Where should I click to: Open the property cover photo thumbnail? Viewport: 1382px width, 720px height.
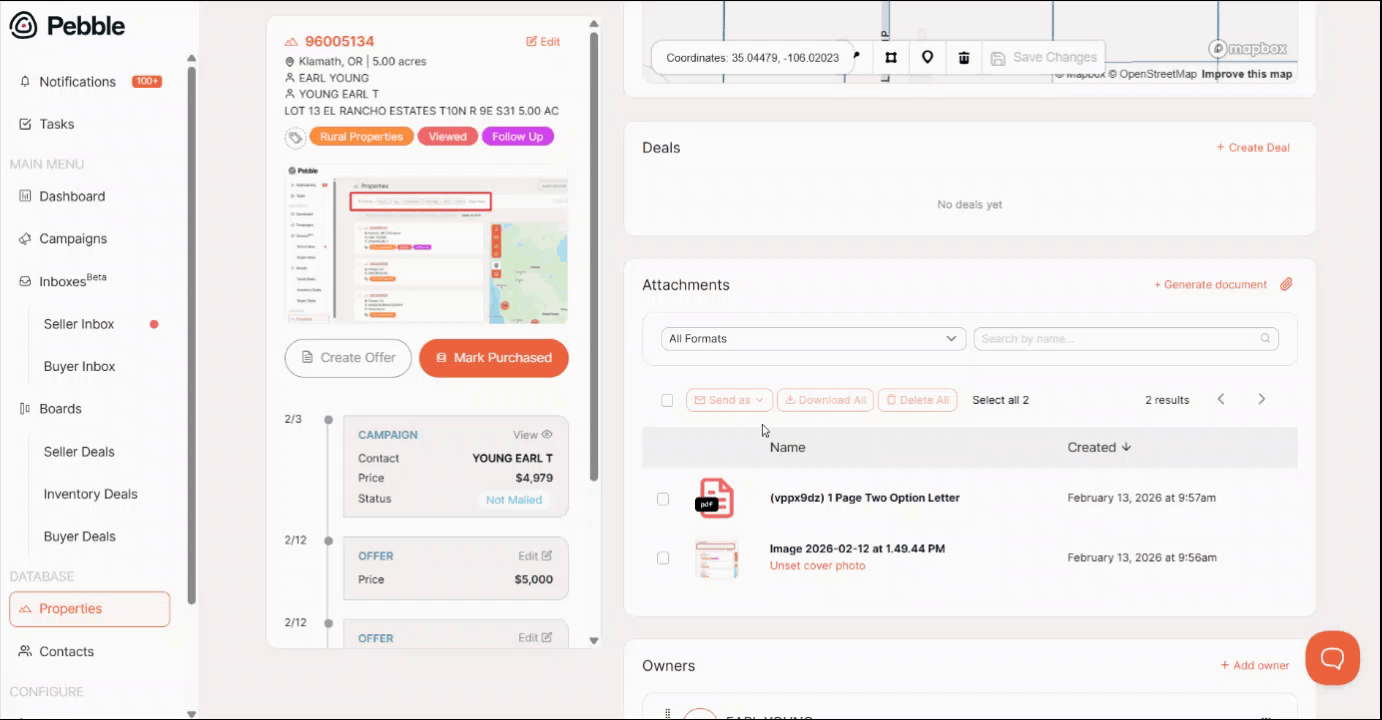click(426, 244)
